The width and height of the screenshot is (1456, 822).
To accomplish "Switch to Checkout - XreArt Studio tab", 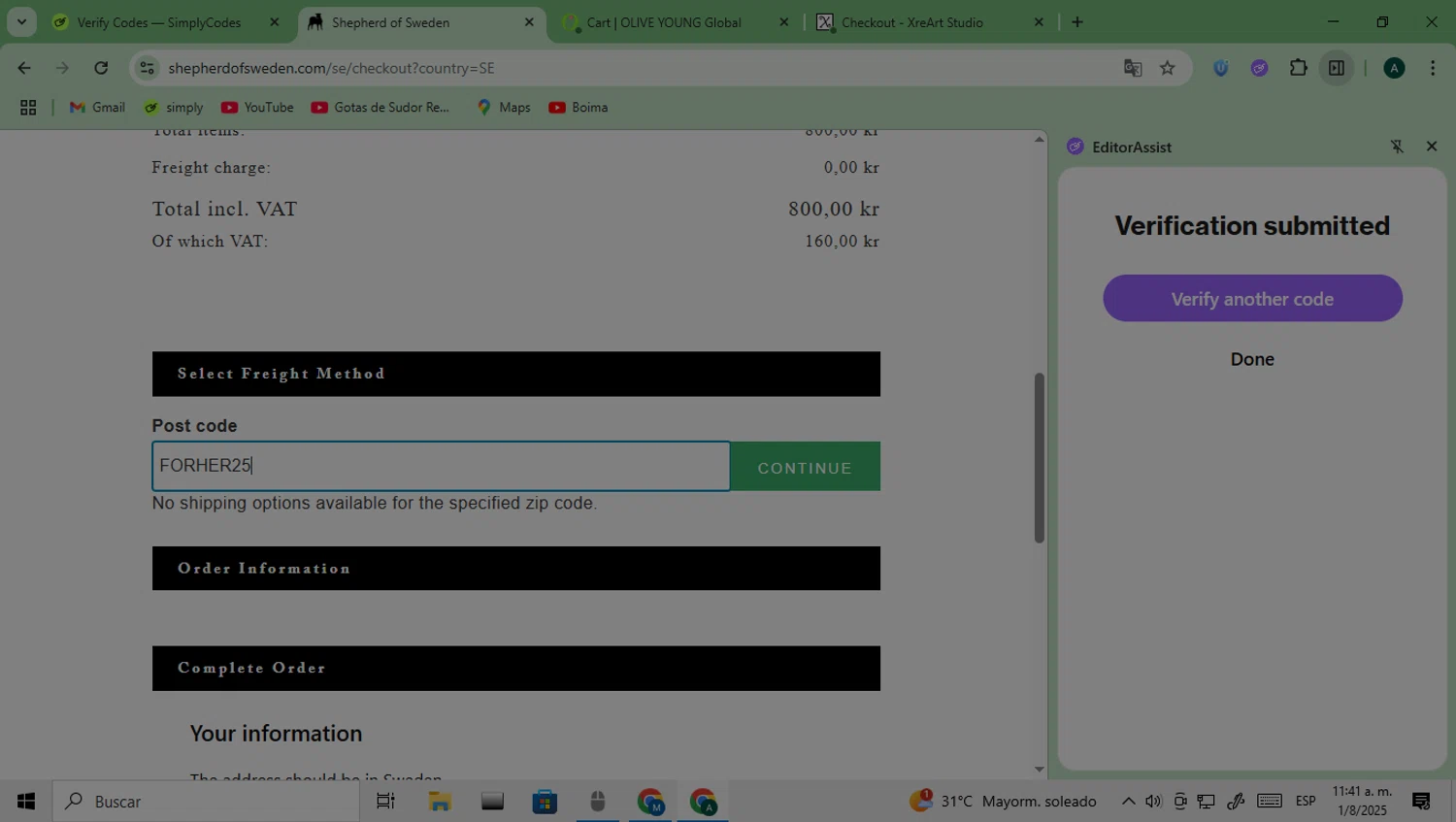I will pyautogui.click(x=911, y=22).
